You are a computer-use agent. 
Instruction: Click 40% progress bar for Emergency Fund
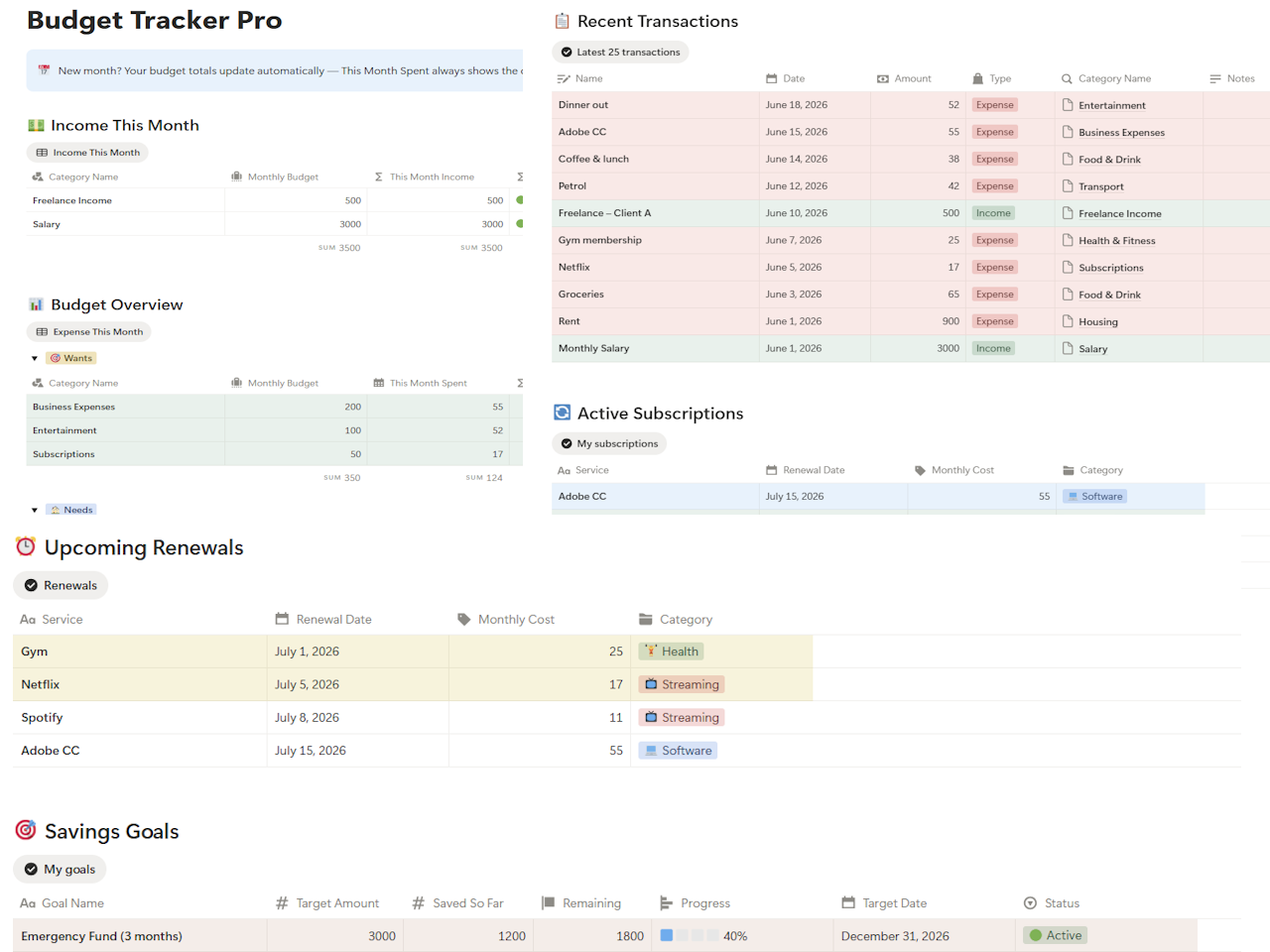(x=703, y=935)
